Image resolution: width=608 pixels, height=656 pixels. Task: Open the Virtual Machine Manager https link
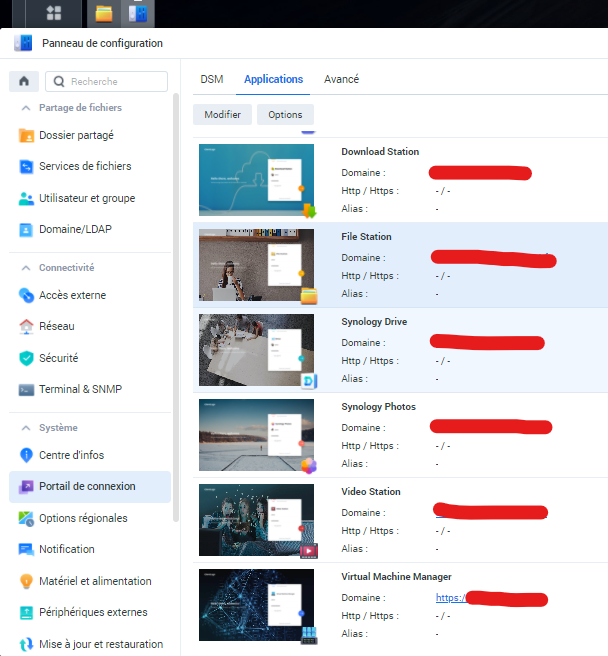[450, 598]
